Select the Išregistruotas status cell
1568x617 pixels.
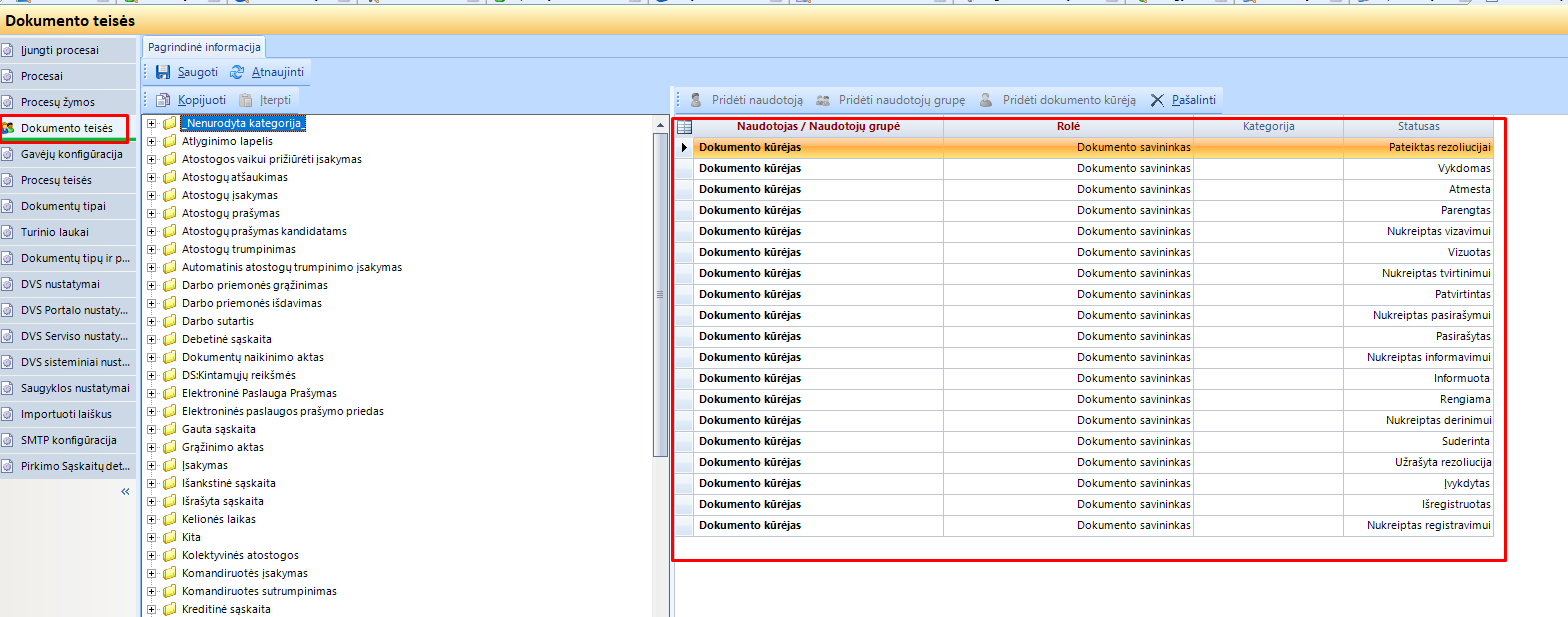[1419, 504]
